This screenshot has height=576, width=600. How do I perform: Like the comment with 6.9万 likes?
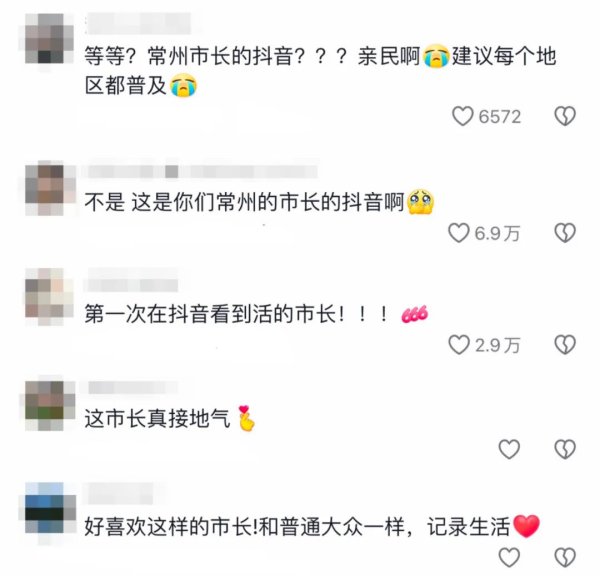tap(458, 233)
